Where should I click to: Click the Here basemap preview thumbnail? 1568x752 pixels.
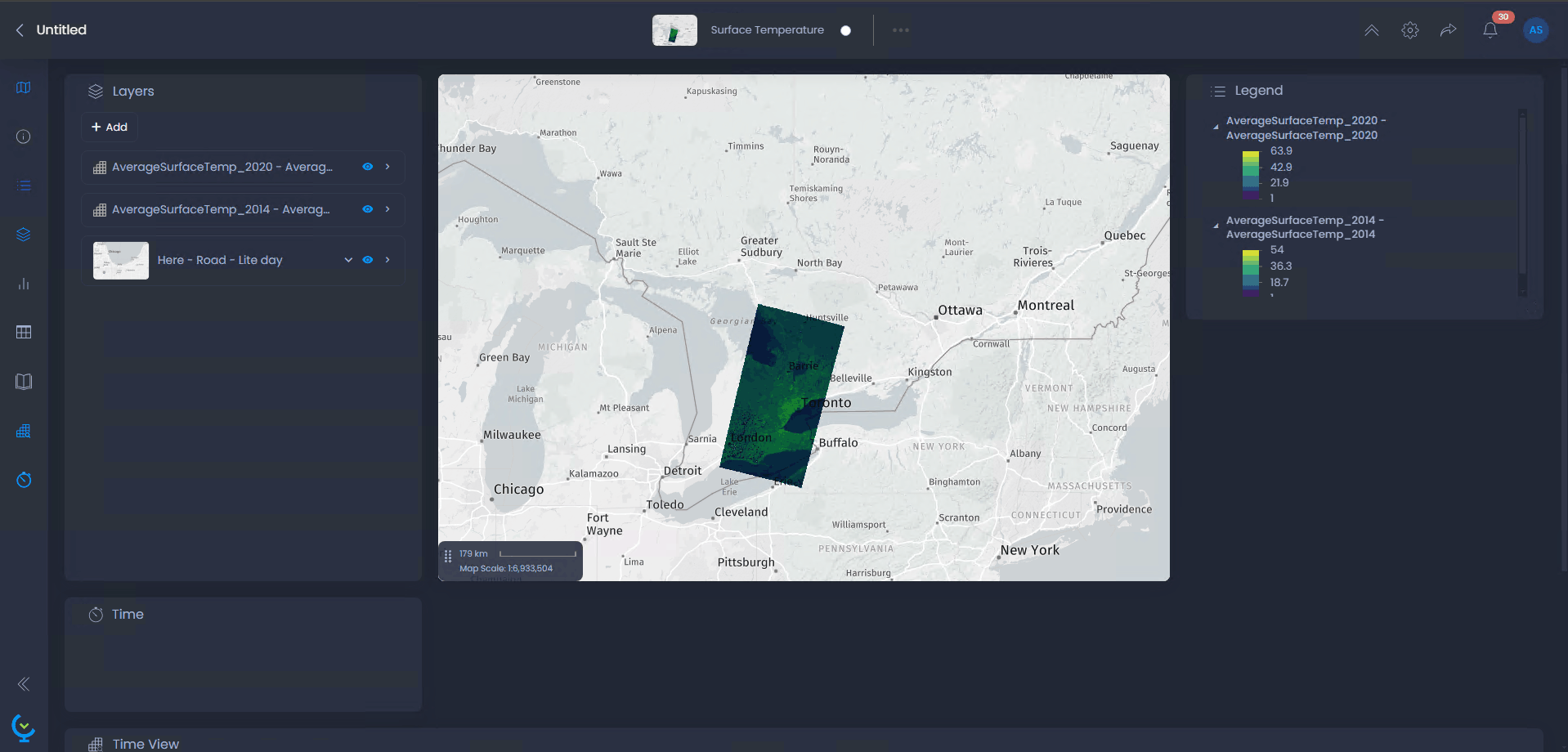point(121,261)
